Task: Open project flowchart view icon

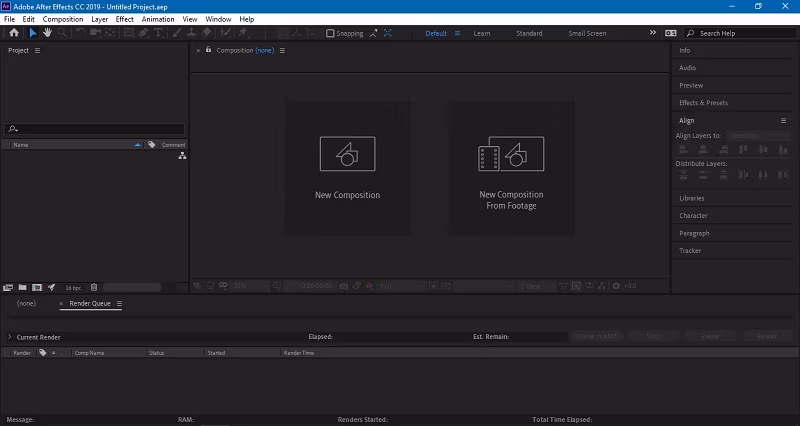Action: (182, 156)
